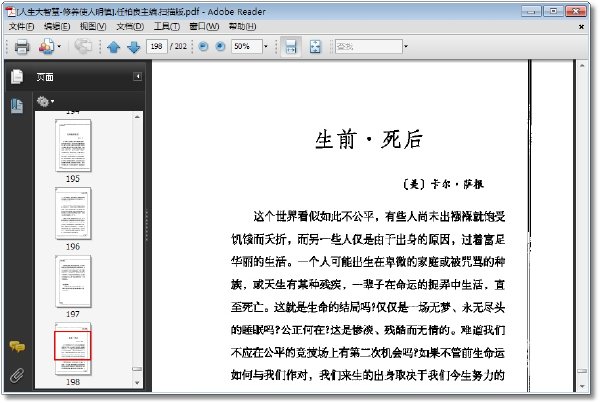Click the Adobe PDF icon in title bar
Image resolution: width=600 pixels, height=404 pixels.
[11, 12]
